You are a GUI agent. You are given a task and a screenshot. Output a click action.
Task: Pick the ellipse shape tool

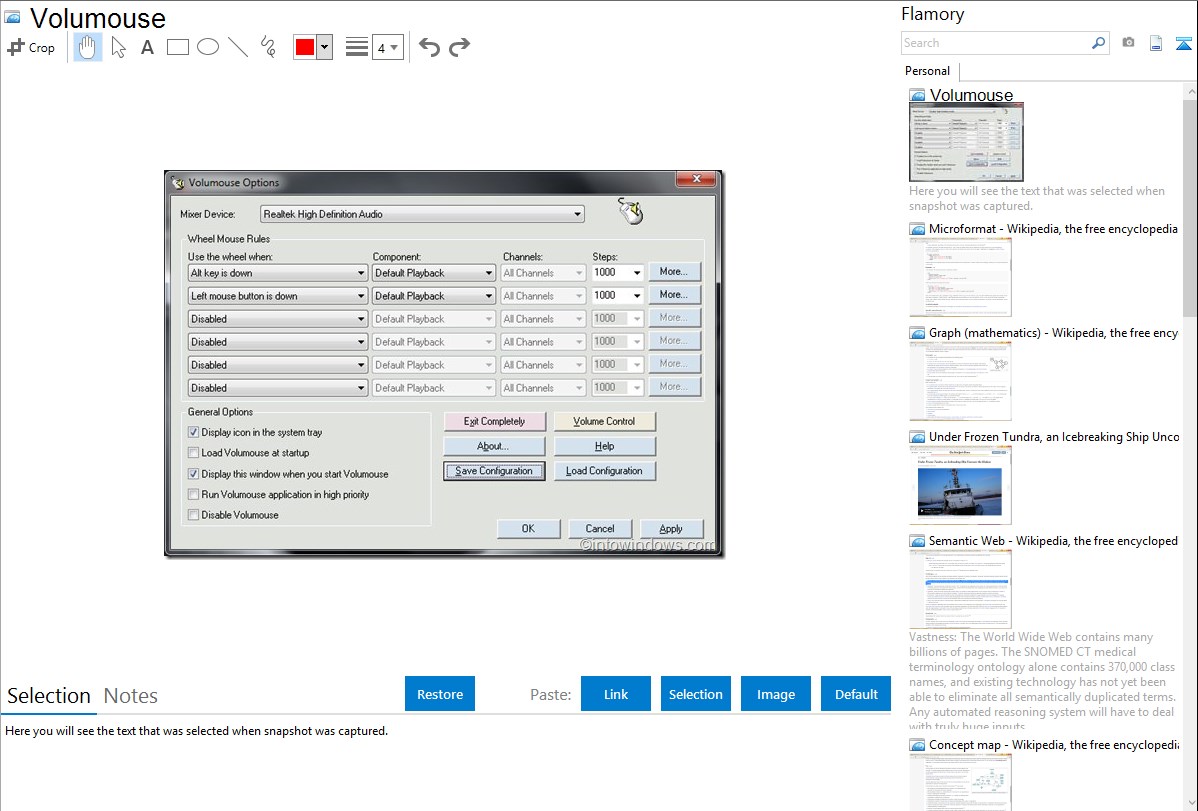click(208, 47)
